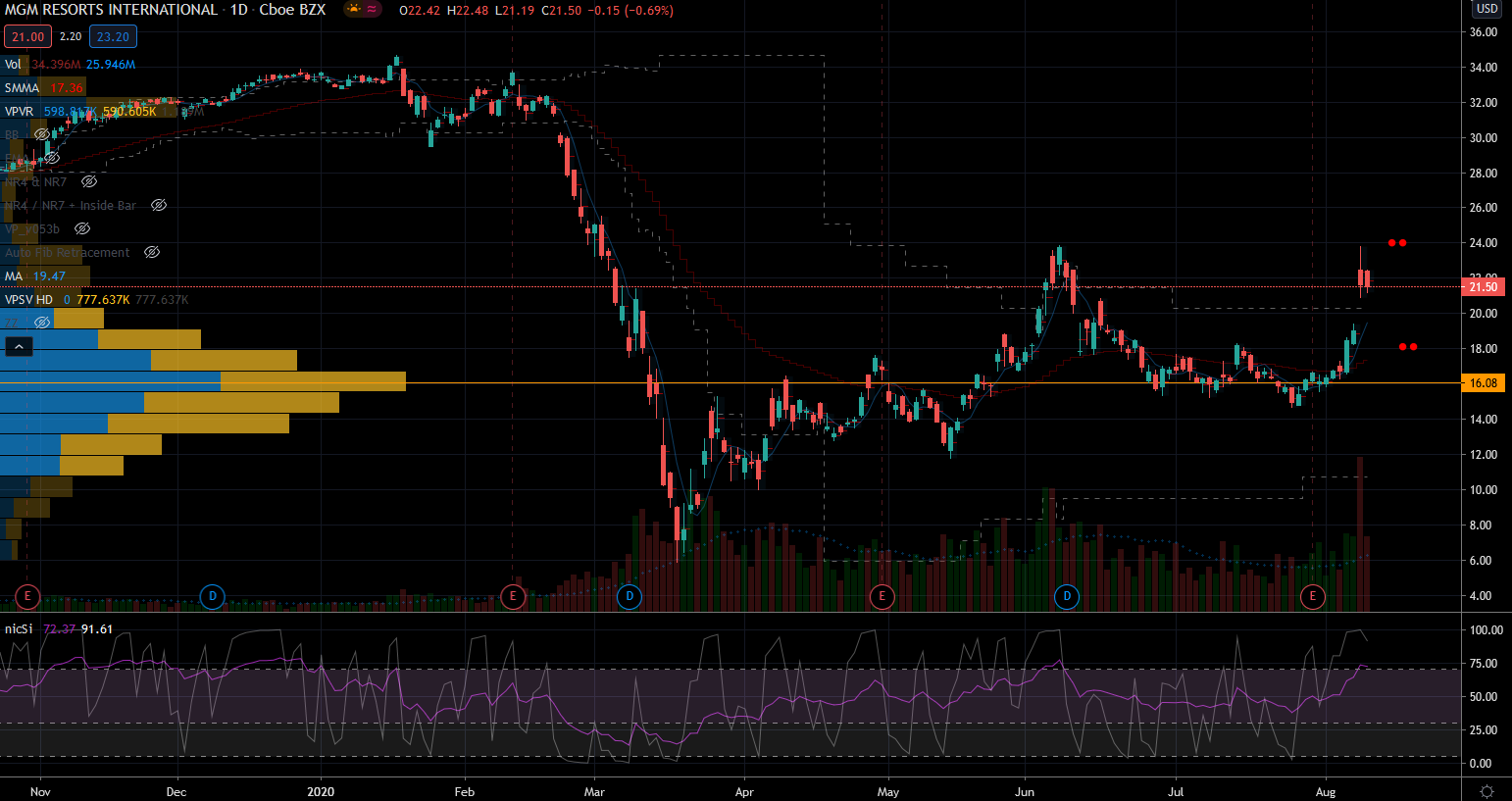Open the earnings marker E near November

point(27,596)
